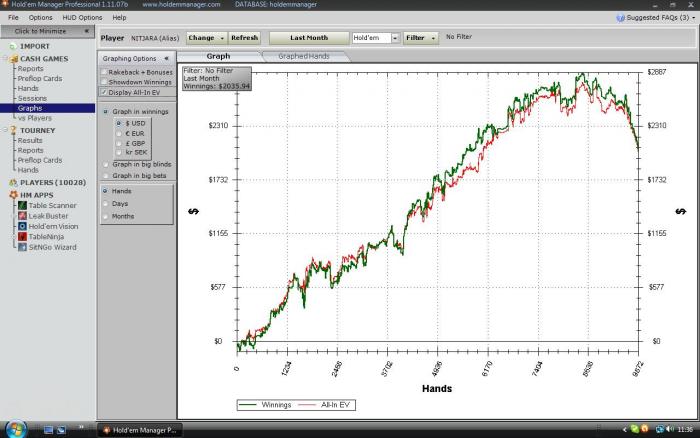Image resolution: width=700 pixels, height=438 pixels.
Task: Click the Hold'em Manager taskbar button
Action: tap(140, 430)
